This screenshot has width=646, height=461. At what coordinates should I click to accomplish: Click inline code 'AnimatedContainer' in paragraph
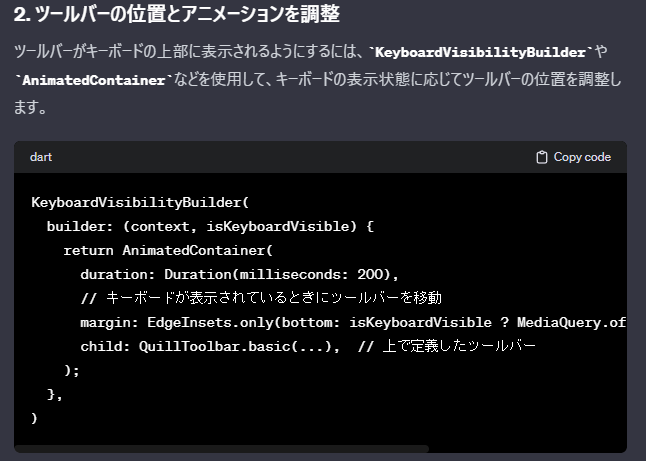[x=94, y=80]
